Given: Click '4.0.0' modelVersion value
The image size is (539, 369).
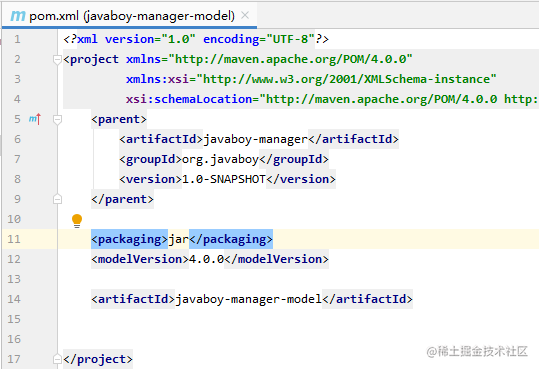Looking at the screenshot, I should coord(207,259).
